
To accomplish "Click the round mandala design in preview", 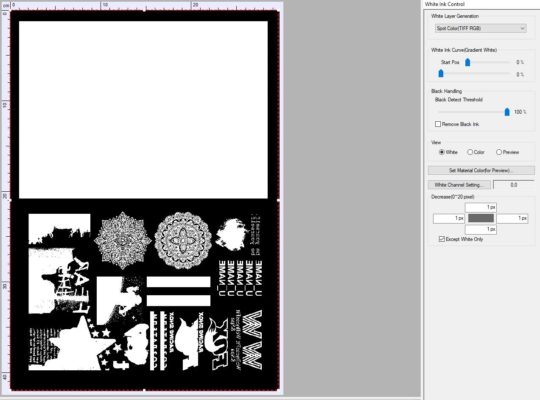I will click(183, 240).
